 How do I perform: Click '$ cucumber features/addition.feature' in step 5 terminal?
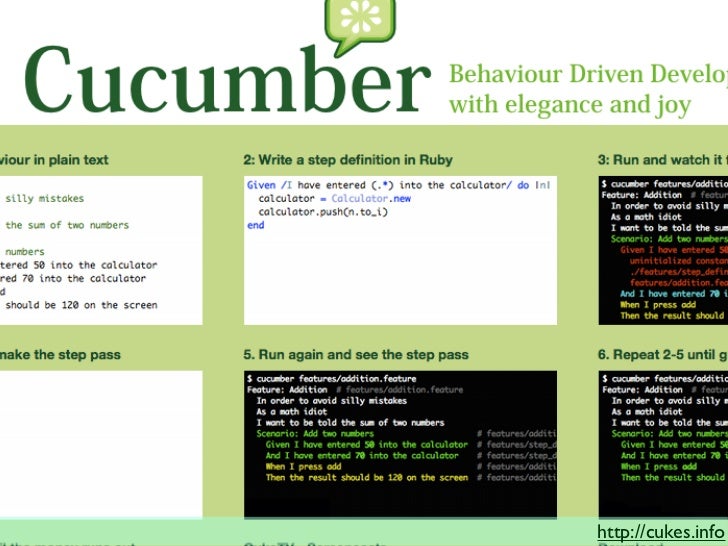coord(332,379)
